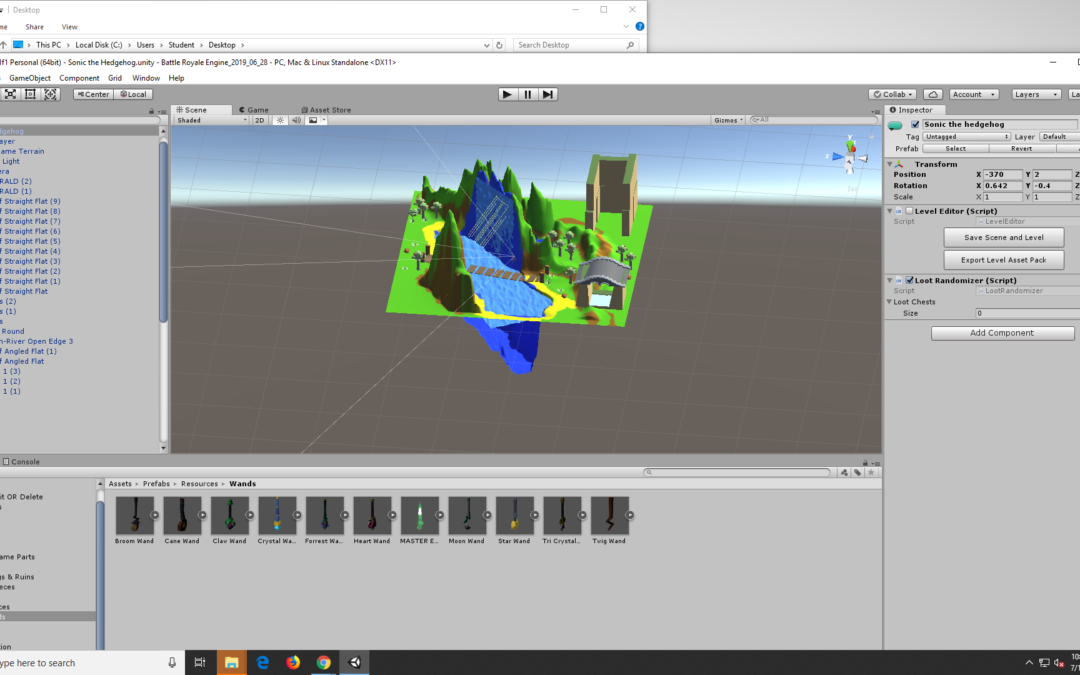
Task: Collapse the Transform component
Action: click(x=890, y=164)
